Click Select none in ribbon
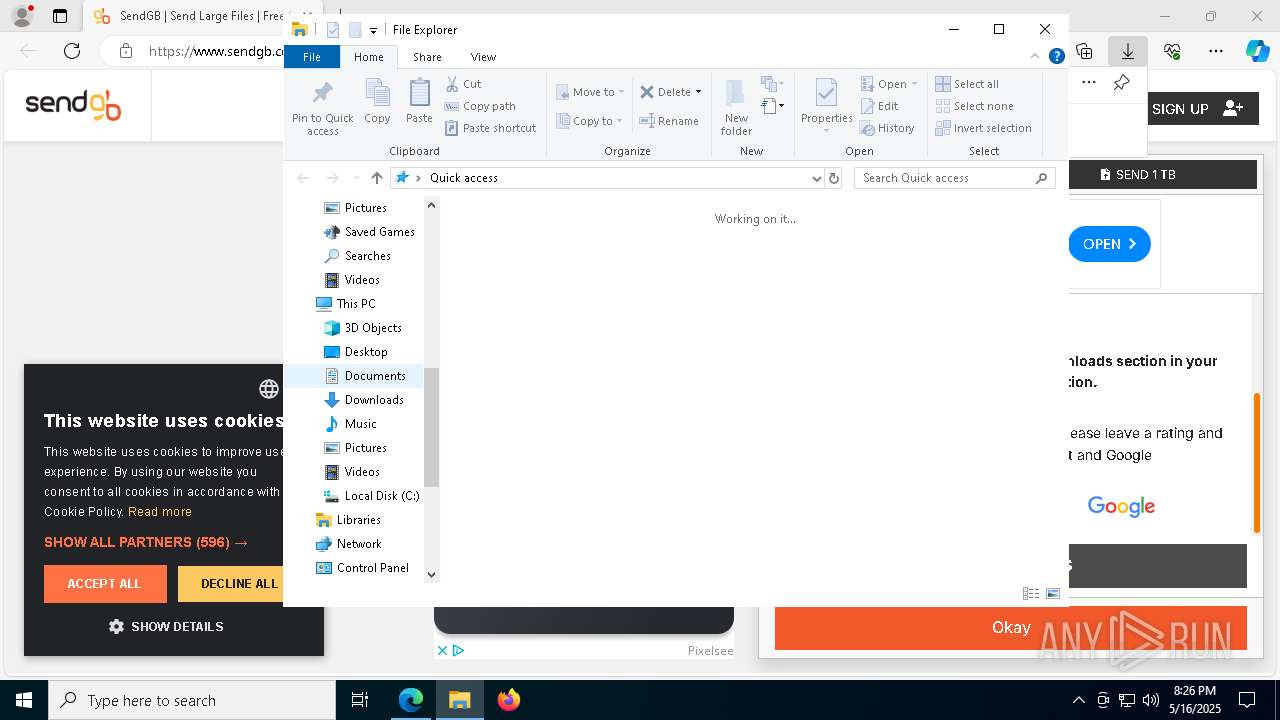The width and height of the screenshot is (1280, 720). pyautogui.click(x=974, y=106)
